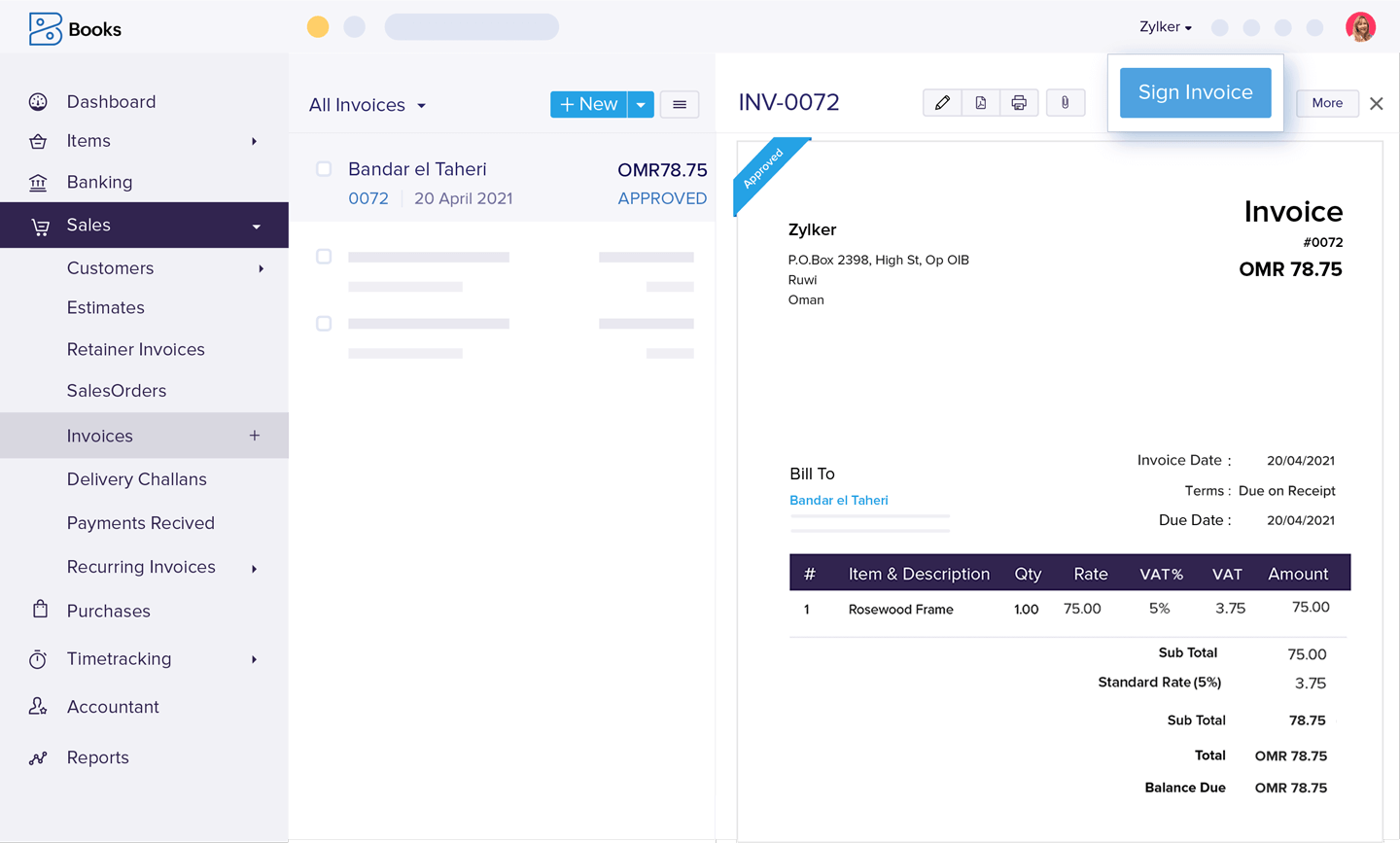
Task: Click the top search bar field
Action: pos(472,27)
